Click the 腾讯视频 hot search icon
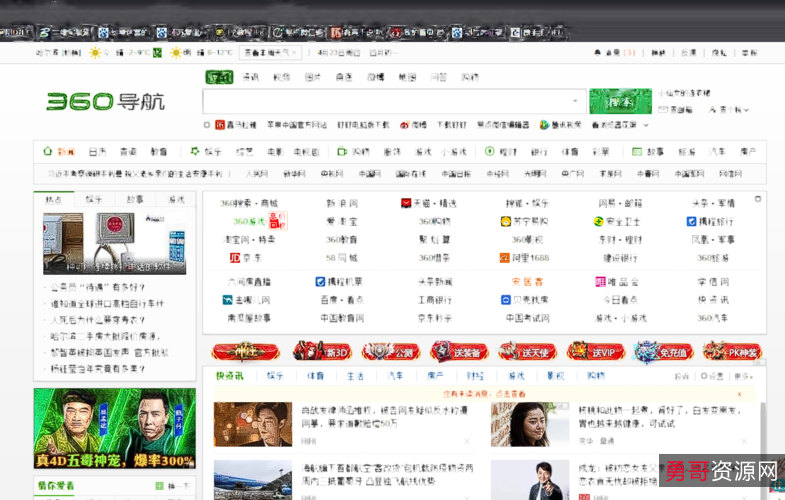Image resolution: width=785 pixels, height=500 pixels. point(544,125)
